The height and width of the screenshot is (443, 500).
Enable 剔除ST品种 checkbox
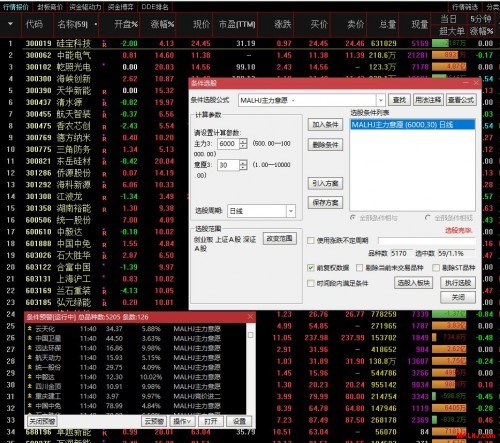point(436,268)
